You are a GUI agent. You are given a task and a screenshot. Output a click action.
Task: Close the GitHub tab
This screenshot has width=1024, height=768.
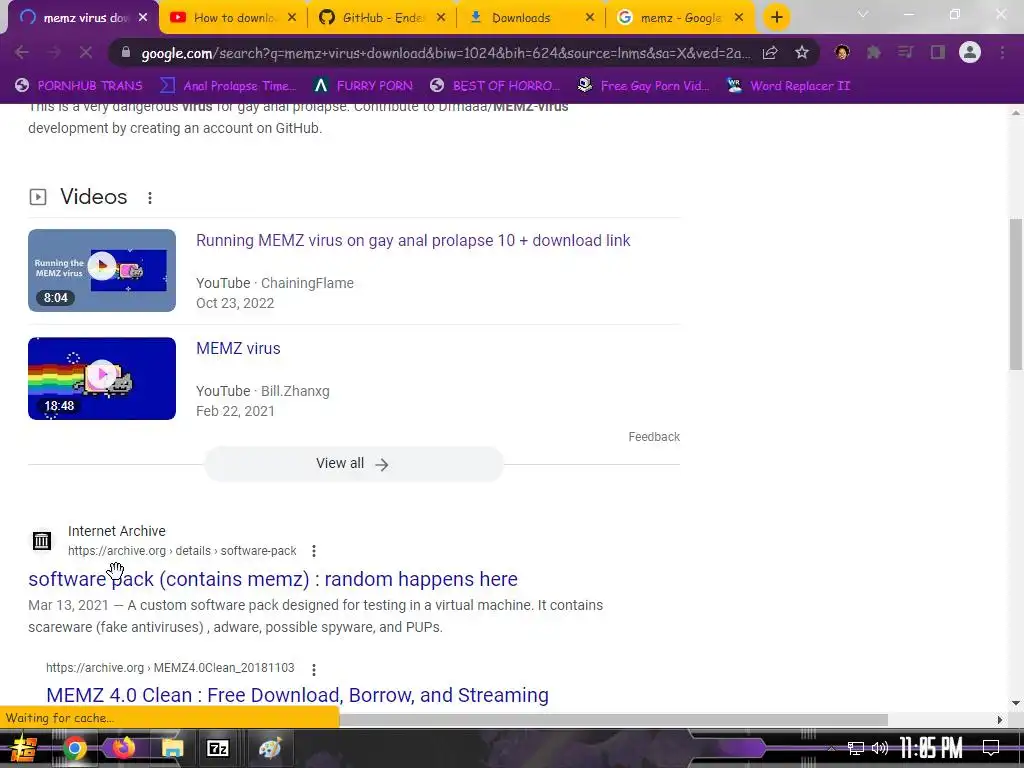441,18
